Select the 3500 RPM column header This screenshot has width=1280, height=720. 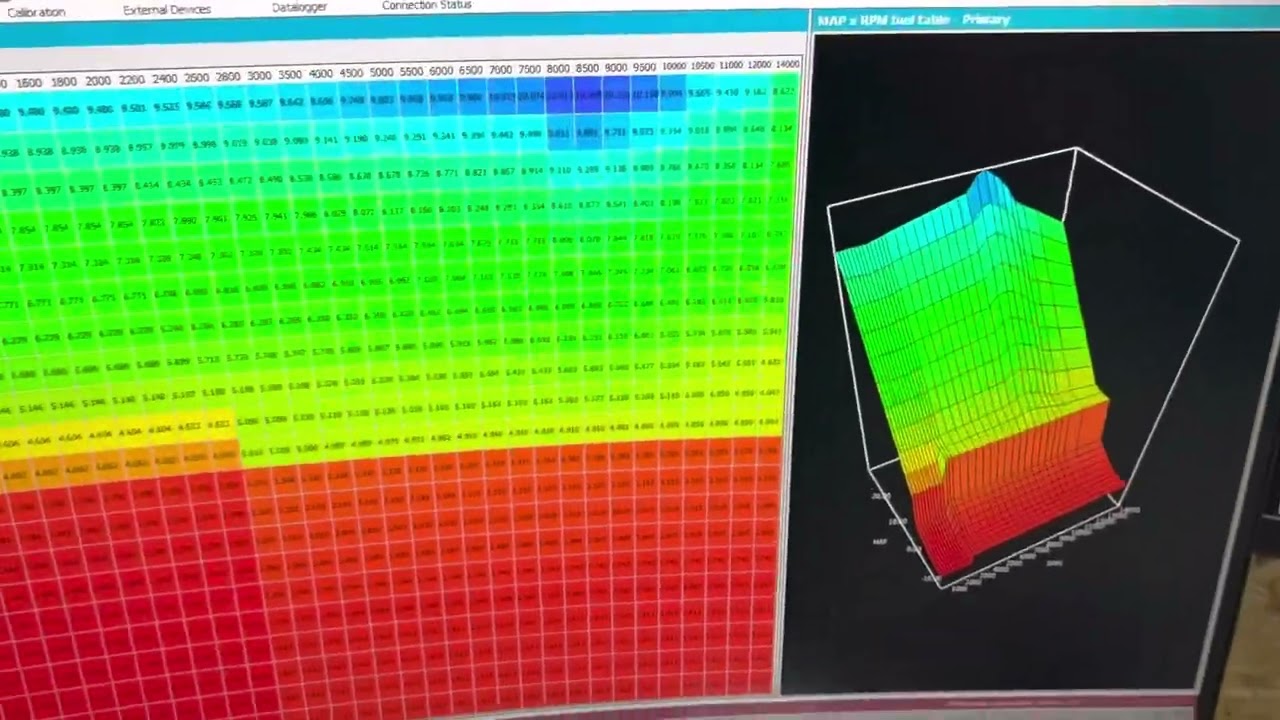coord(290,75)
